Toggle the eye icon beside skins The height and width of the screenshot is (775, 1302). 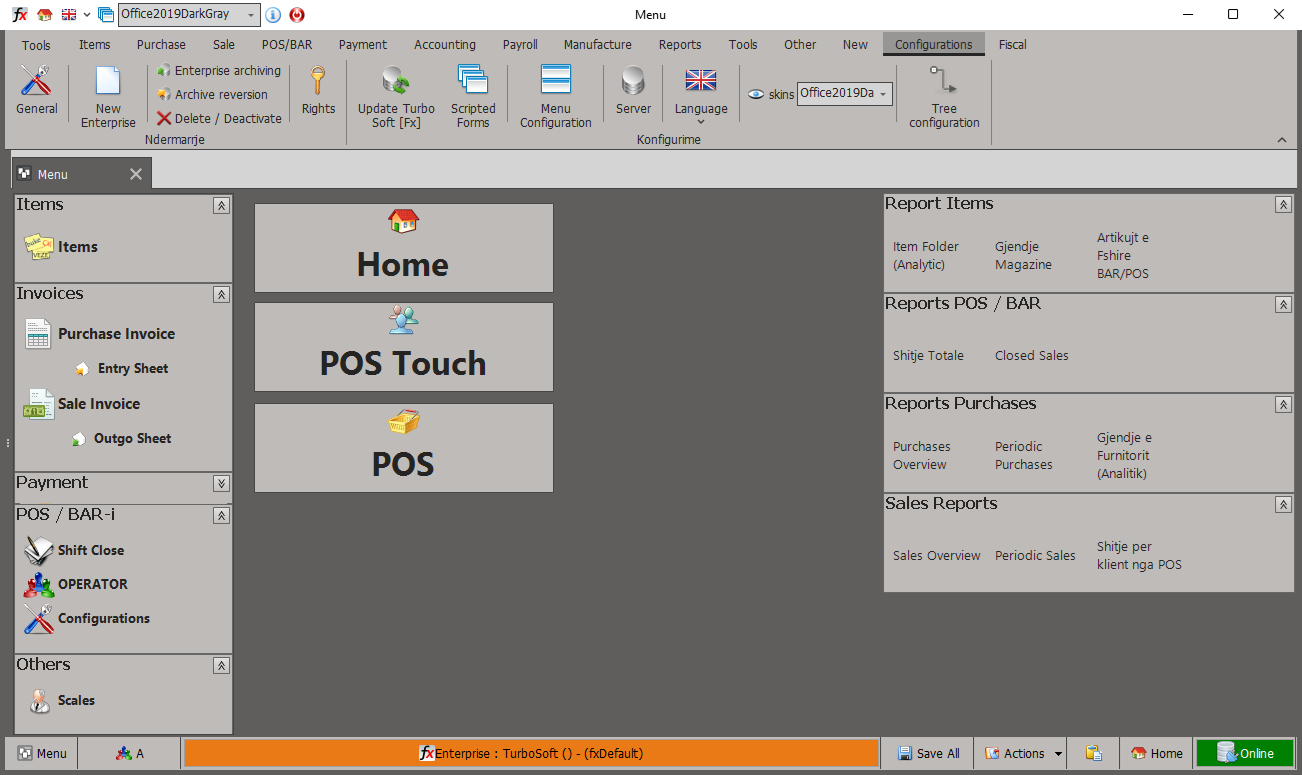(x=756, y=94)
